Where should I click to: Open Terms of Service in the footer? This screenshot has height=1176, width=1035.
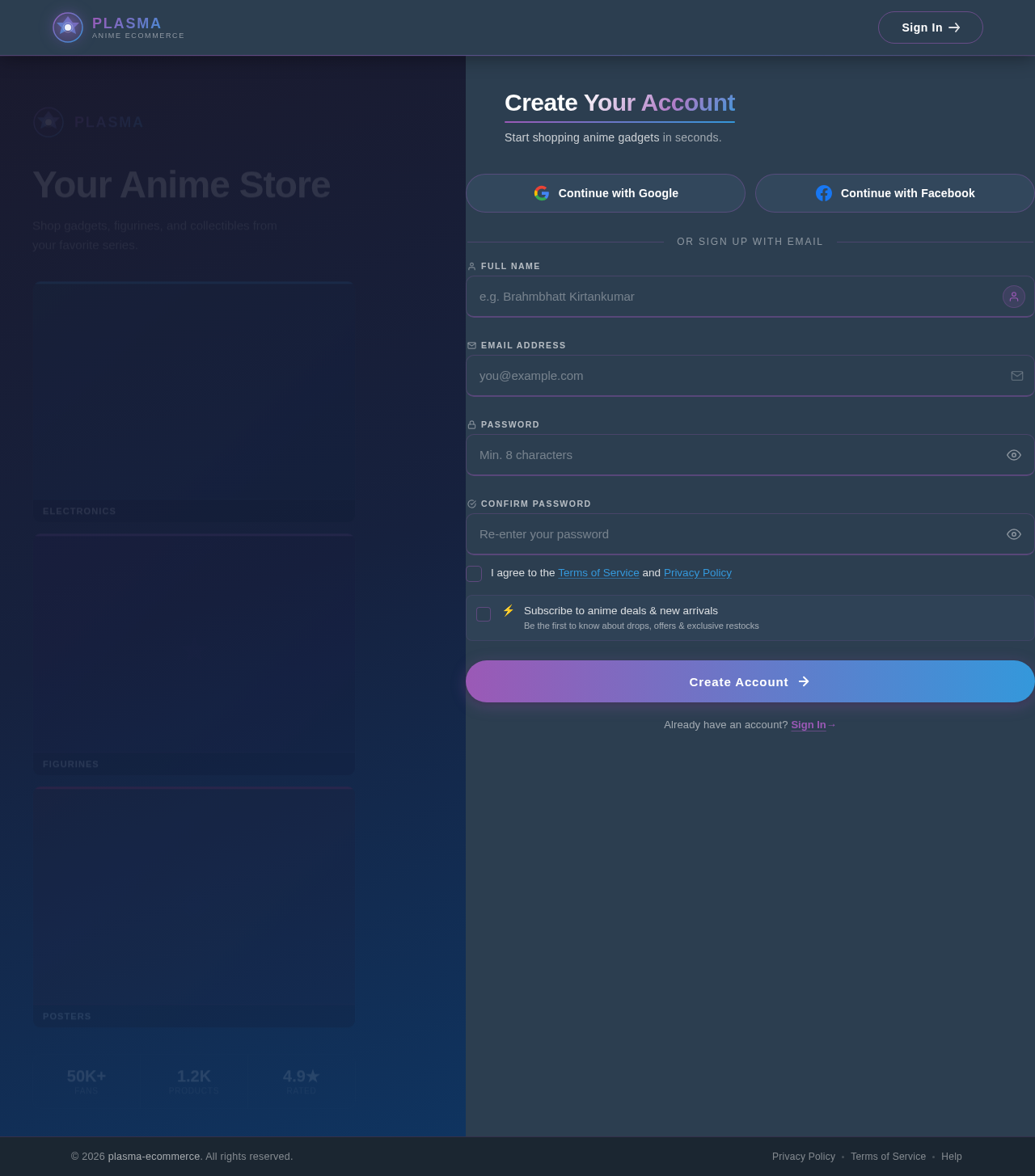(888, 1157)
